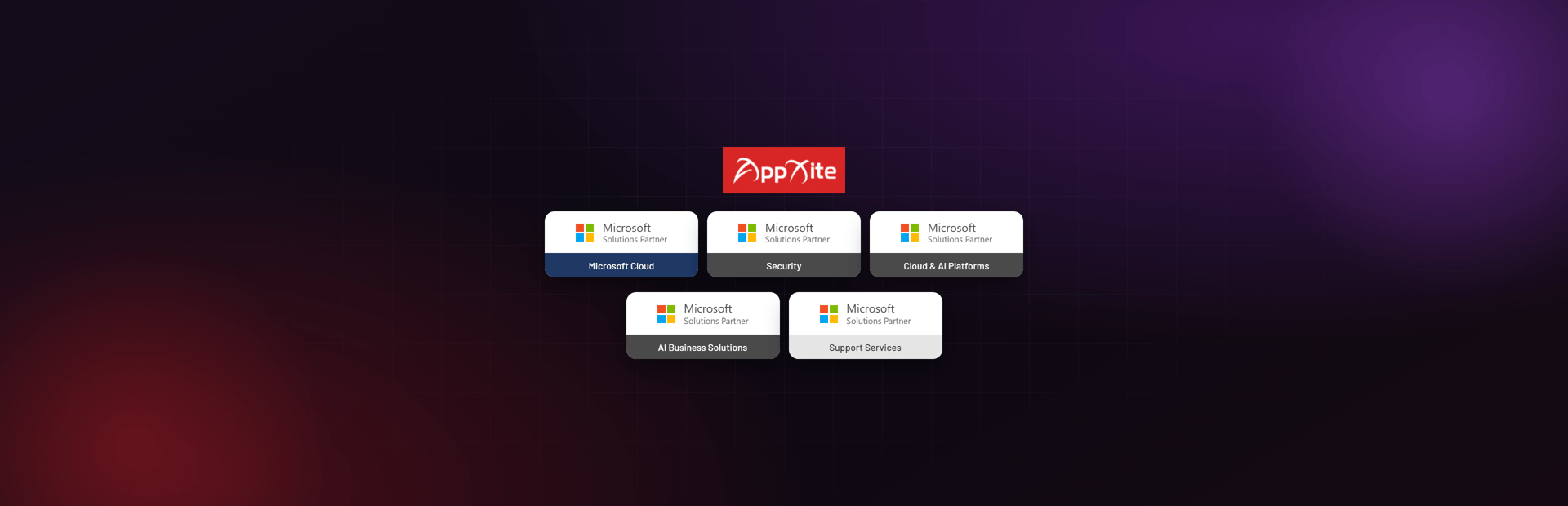
Task: Click 'Microsoft' wordmark on Microsoft Cloud badge
Action: (626, 228)
